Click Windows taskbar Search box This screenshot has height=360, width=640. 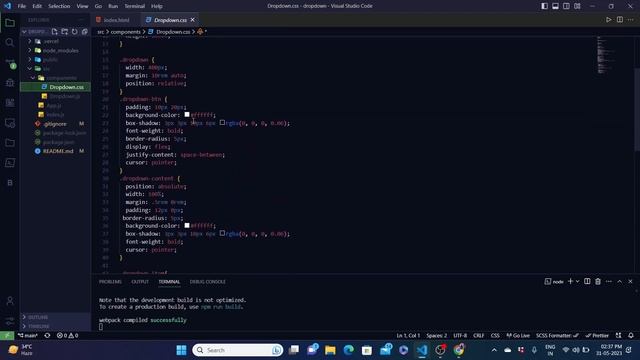[x=238, y=350]
